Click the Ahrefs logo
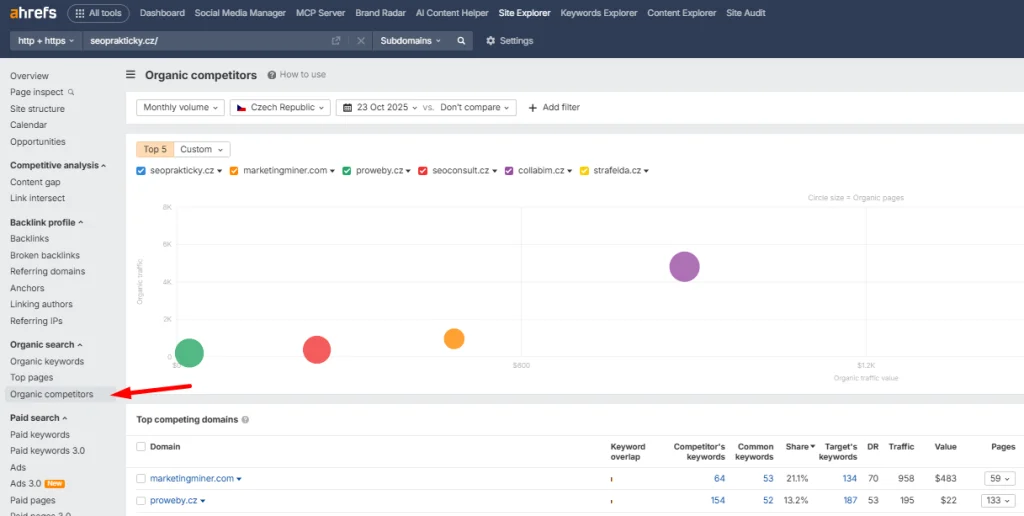This screenshot has width=1024, height=516. pos(33,13)
